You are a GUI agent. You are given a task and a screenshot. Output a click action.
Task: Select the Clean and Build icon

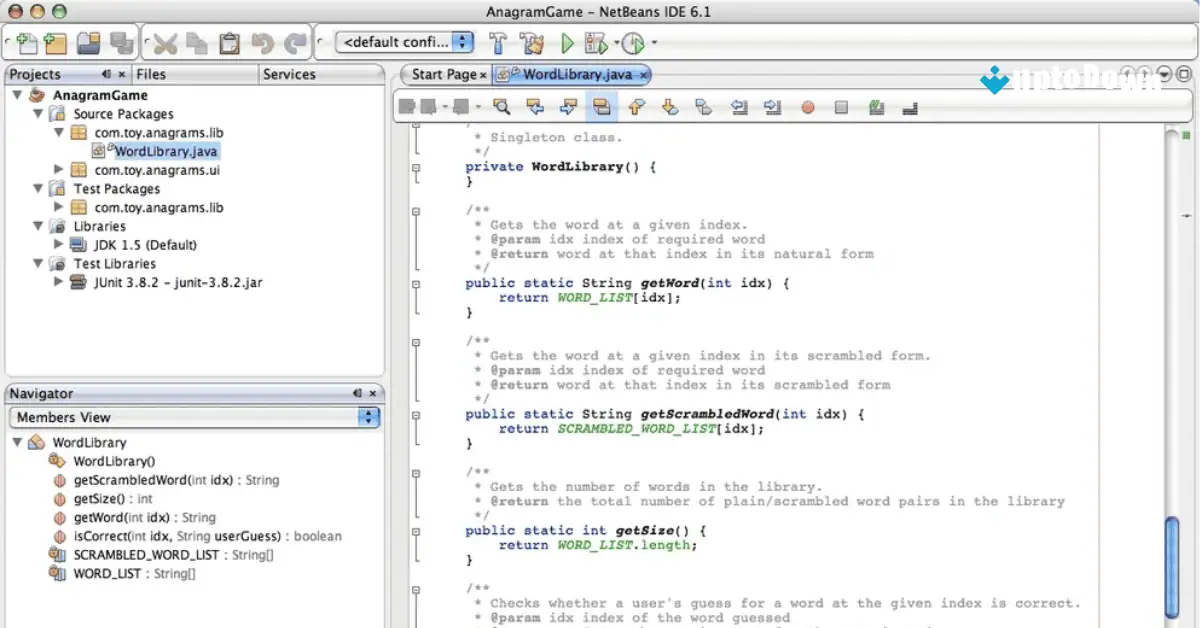532,42
